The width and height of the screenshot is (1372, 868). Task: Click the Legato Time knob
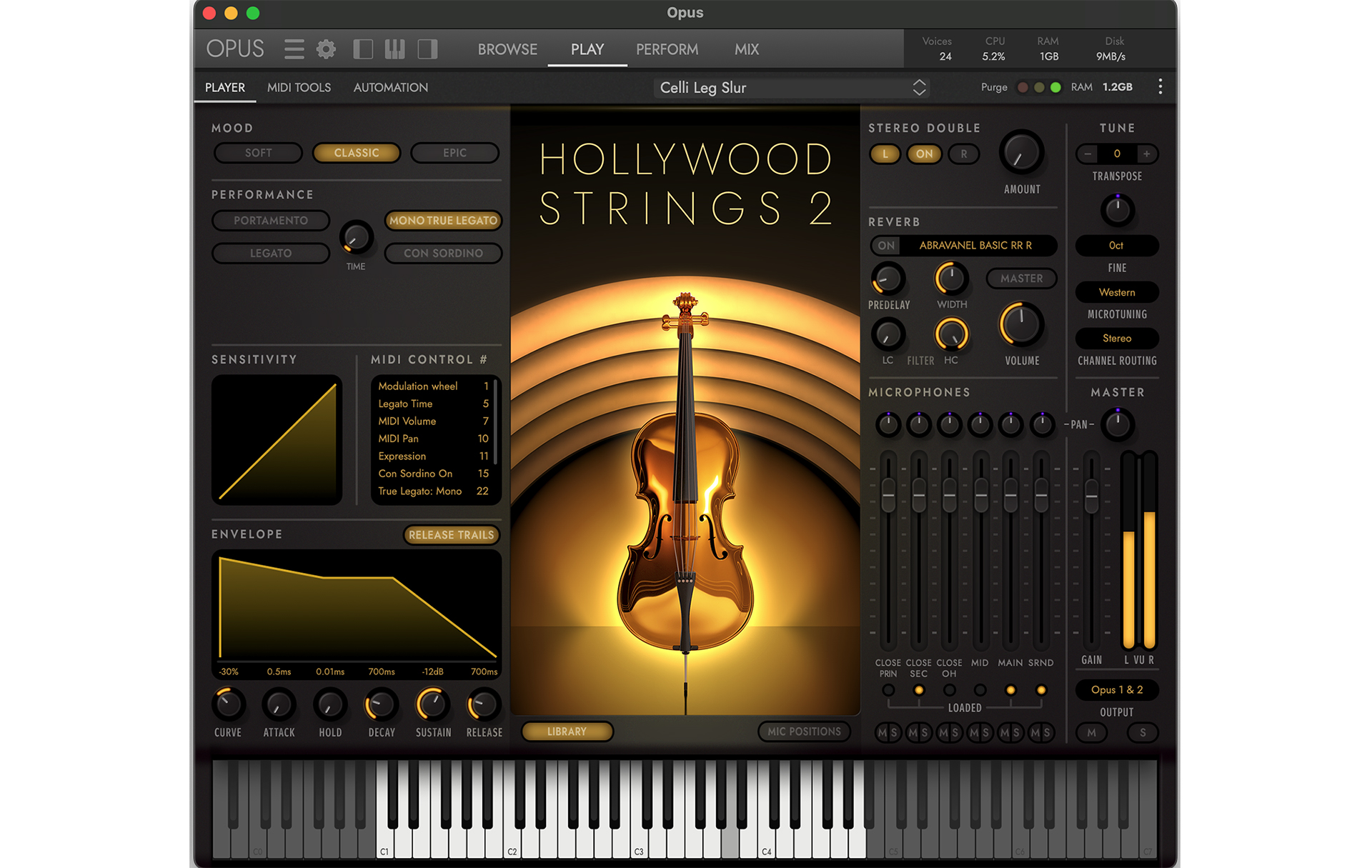(355, 238)
